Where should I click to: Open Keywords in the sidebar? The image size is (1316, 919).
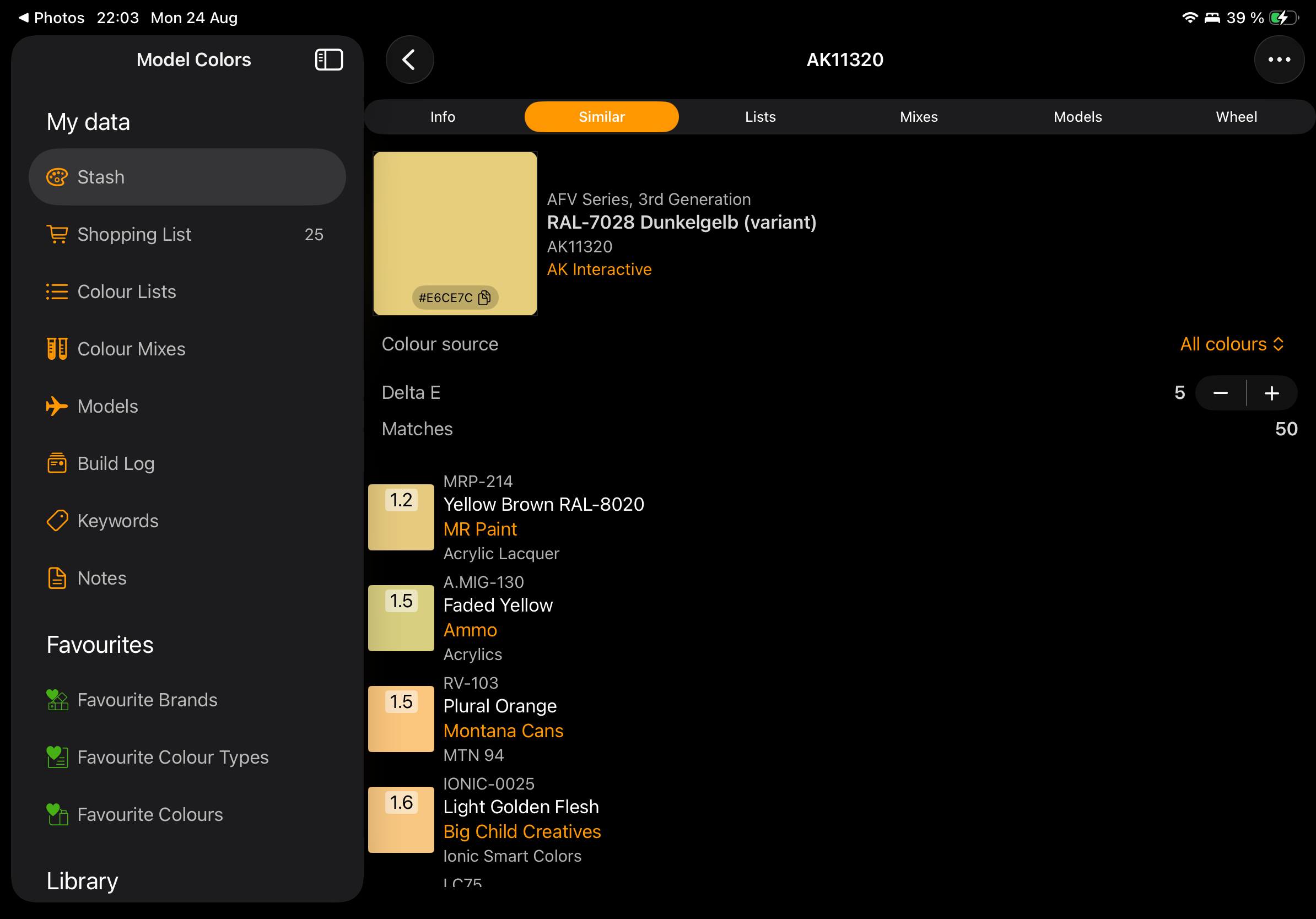pos(187,521)
